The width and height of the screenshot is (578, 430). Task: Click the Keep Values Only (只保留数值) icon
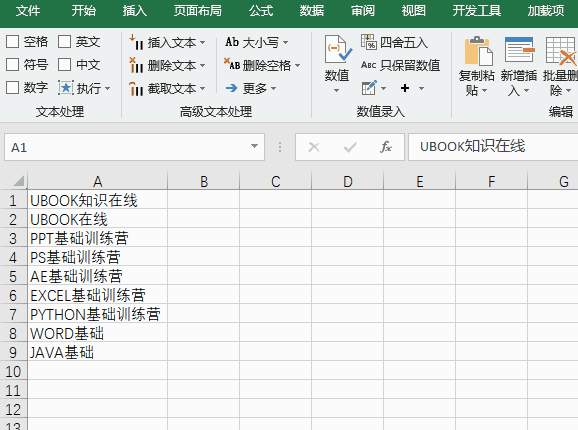click(x=369, y=65)
